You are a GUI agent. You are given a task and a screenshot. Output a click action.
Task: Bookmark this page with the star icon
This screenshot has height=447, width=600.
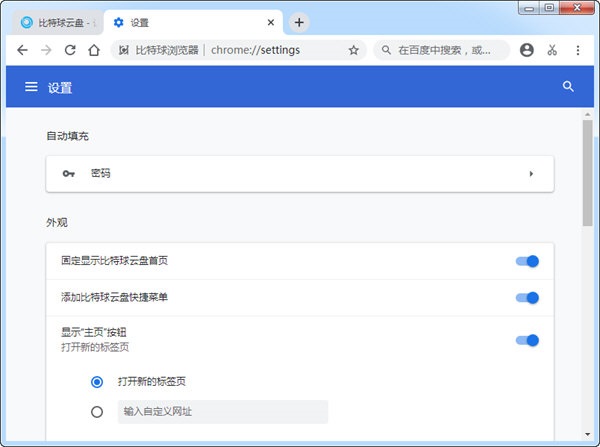coord(353,50)
